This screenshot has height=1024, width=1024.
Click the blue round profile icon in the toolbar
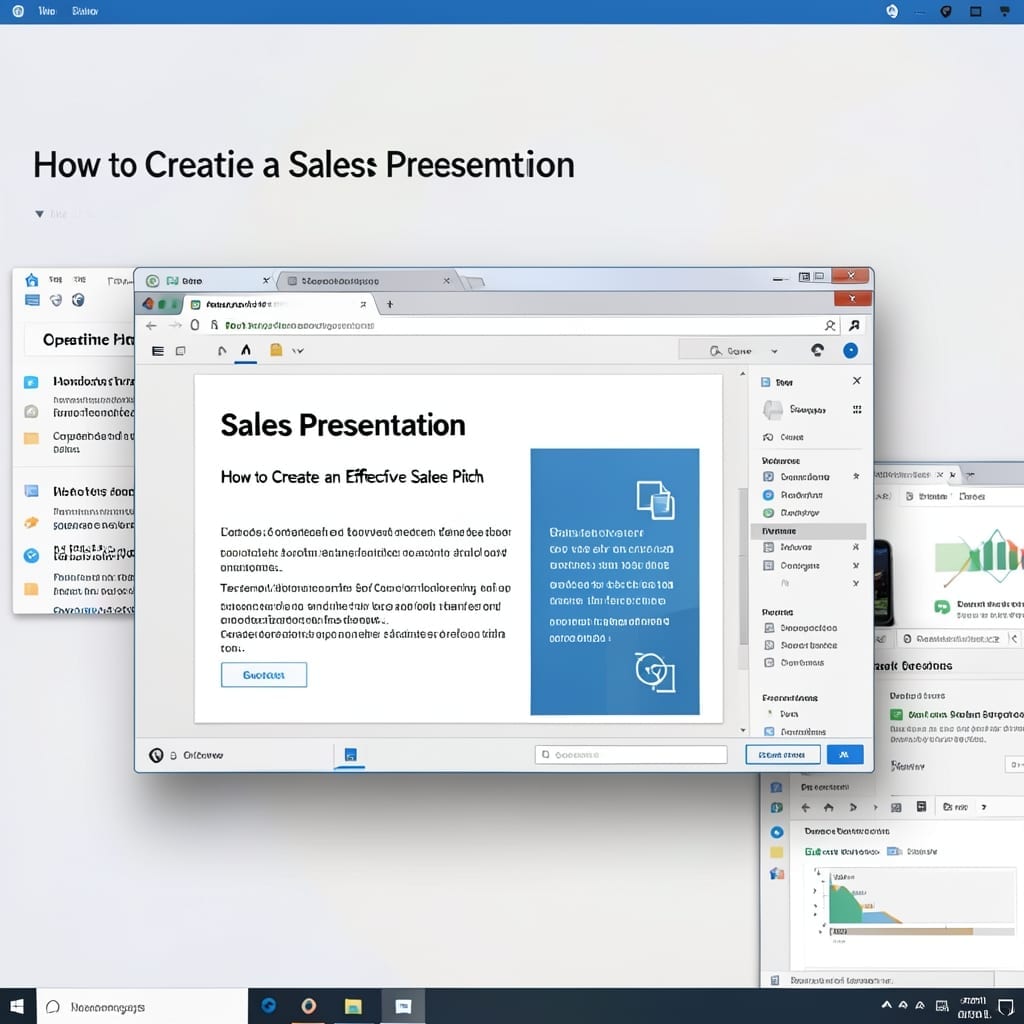[x=850, y=351]
